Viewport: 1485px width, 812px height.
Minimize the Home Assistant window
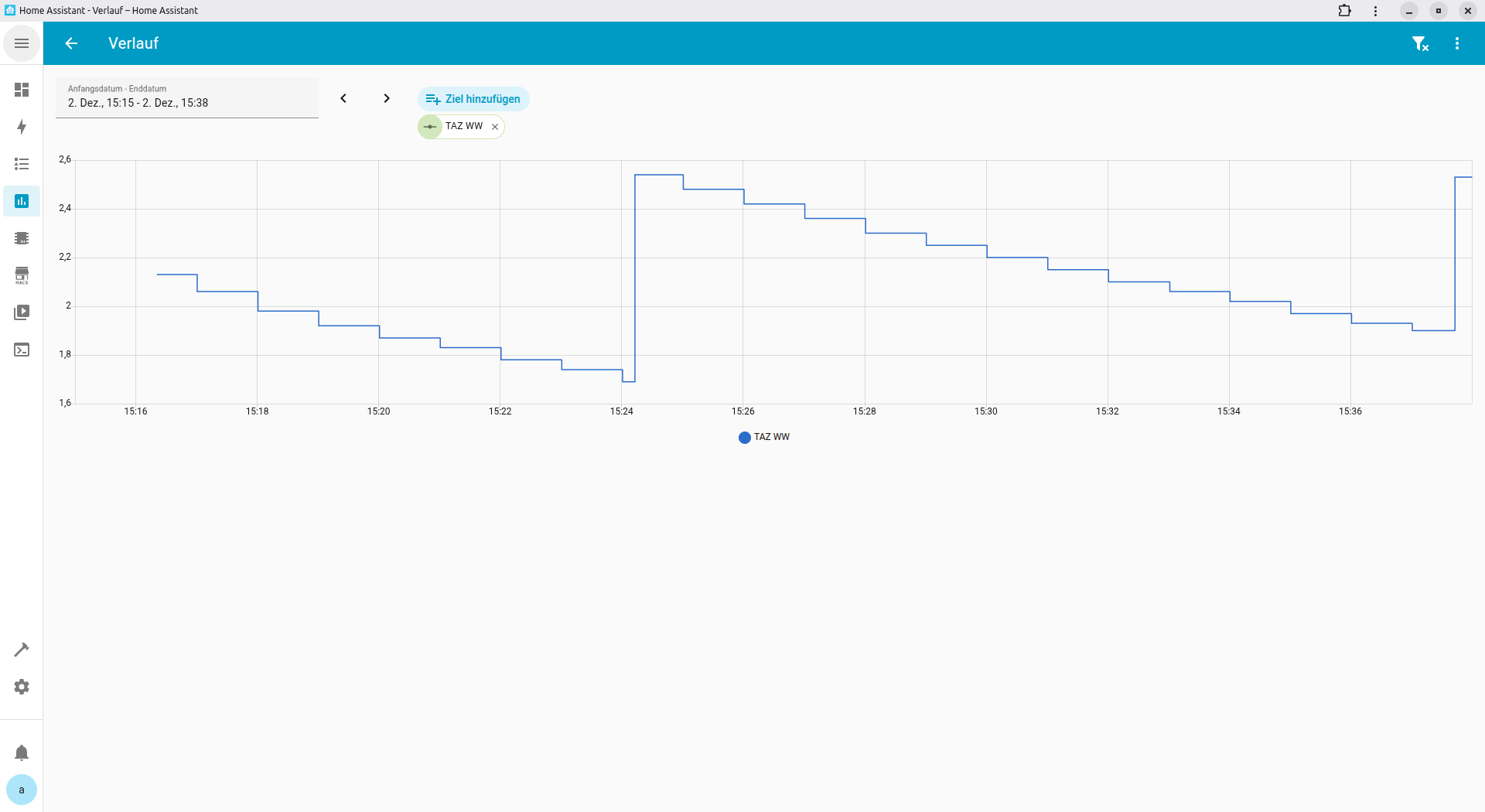click(x=1409, y=11)
